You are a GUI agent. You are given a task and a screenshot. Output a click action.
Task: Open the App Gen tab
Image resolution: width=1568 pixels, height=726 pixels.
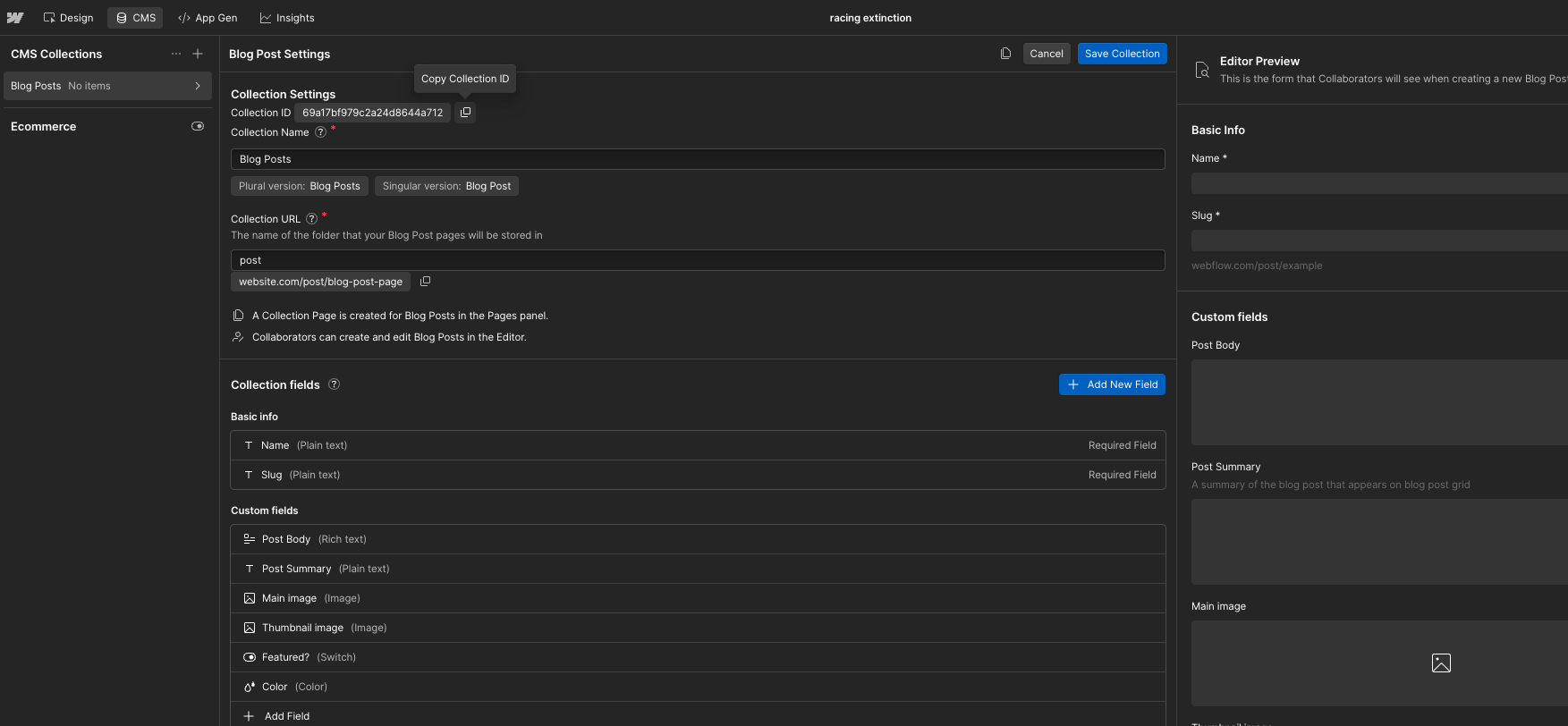(208, 18)
